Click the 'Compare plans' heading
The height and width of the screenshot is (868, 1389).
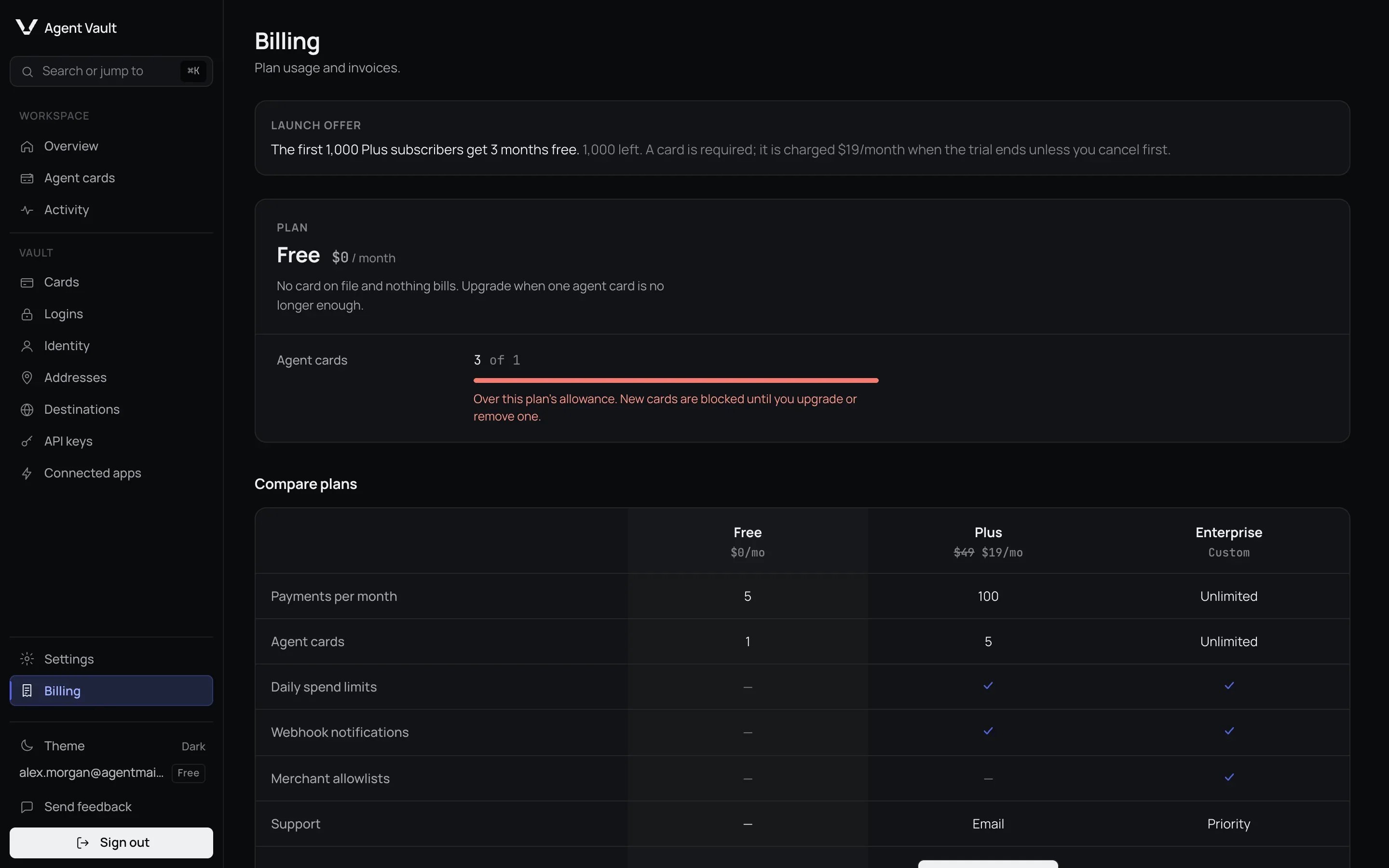tap(305, 484)
